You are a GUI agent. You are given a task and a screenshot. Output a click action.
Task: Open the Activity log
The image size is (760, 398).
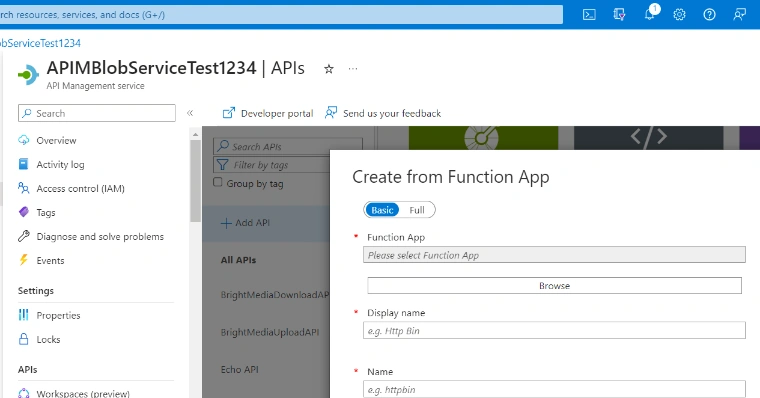pos(60,164)
